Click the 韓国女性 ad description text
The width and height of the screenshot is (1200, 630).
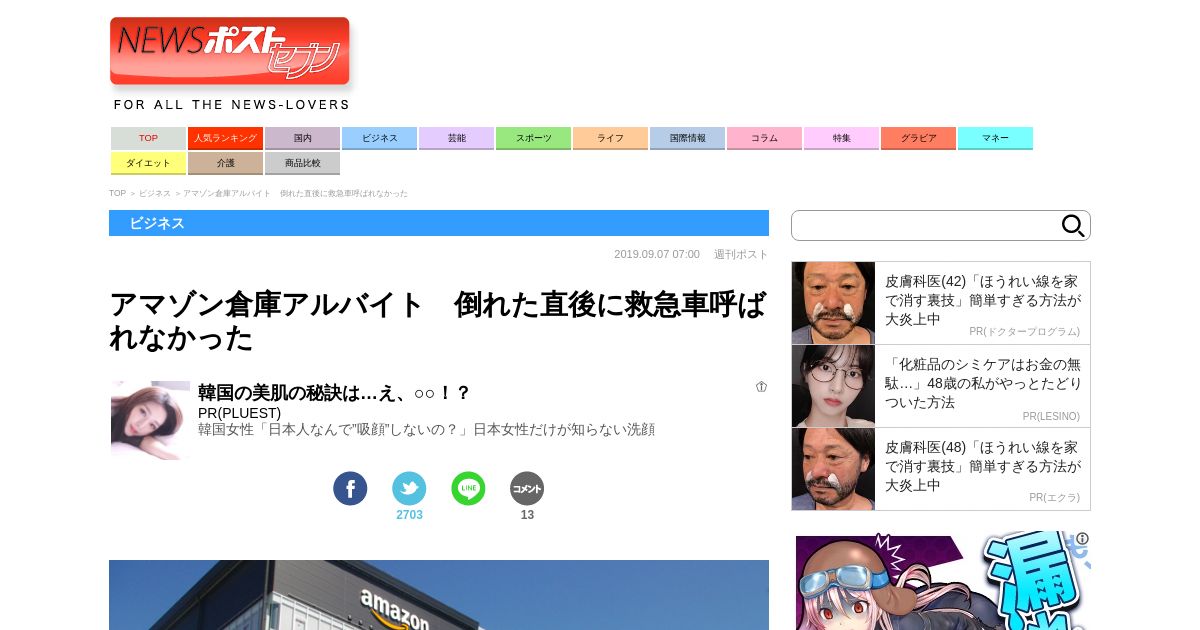coord(426,429)
